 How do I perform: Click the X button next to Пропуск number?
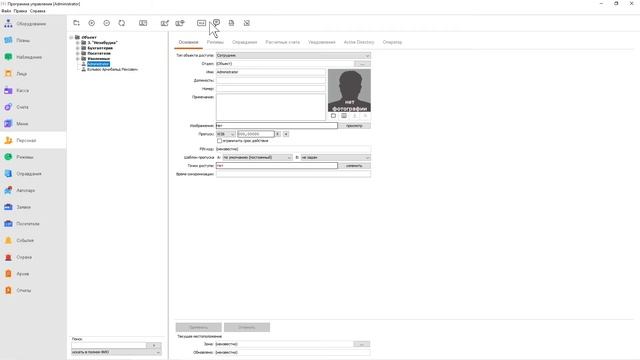278,134
